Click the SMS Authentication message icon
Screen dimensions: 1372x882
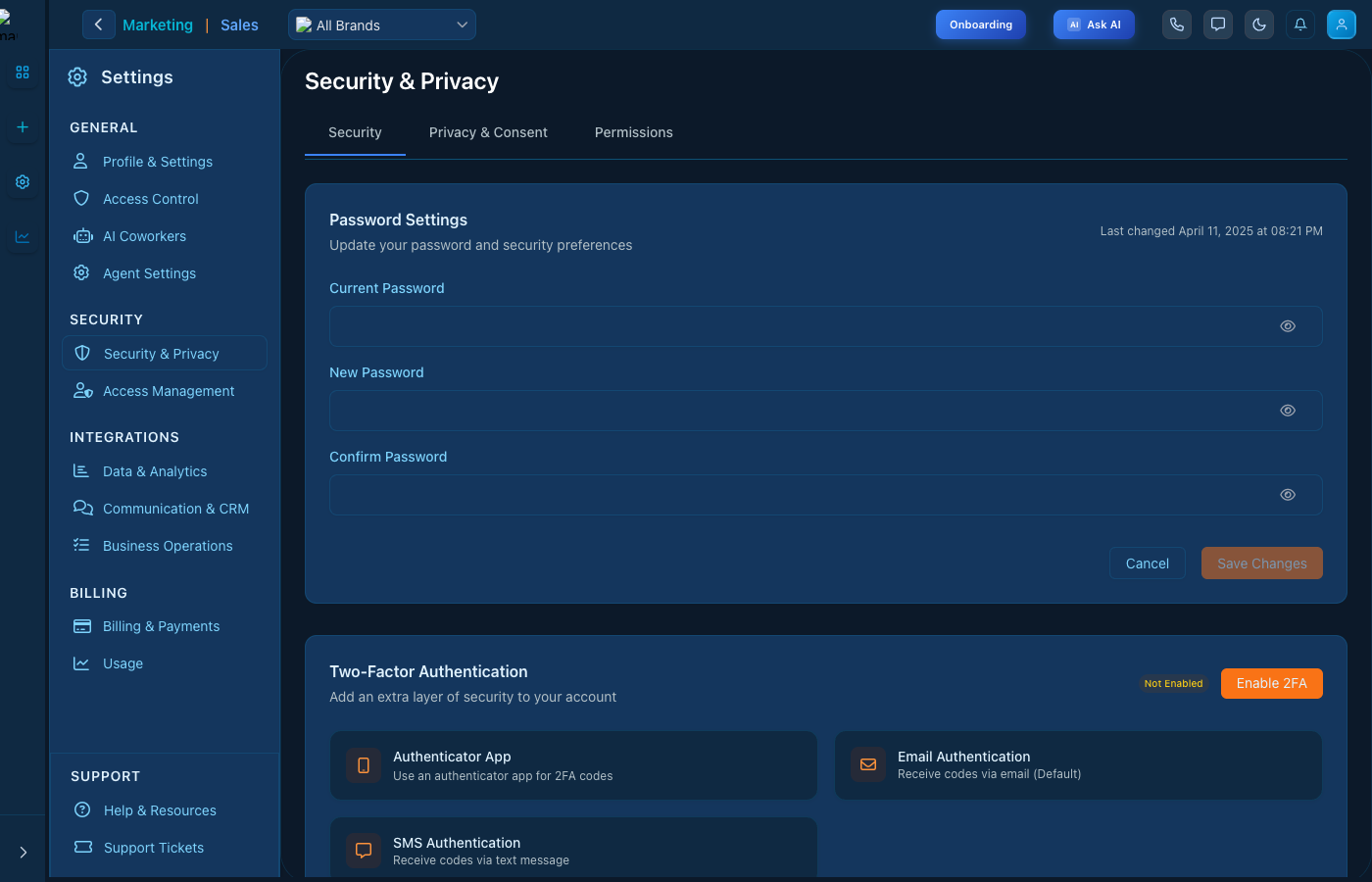364,851
